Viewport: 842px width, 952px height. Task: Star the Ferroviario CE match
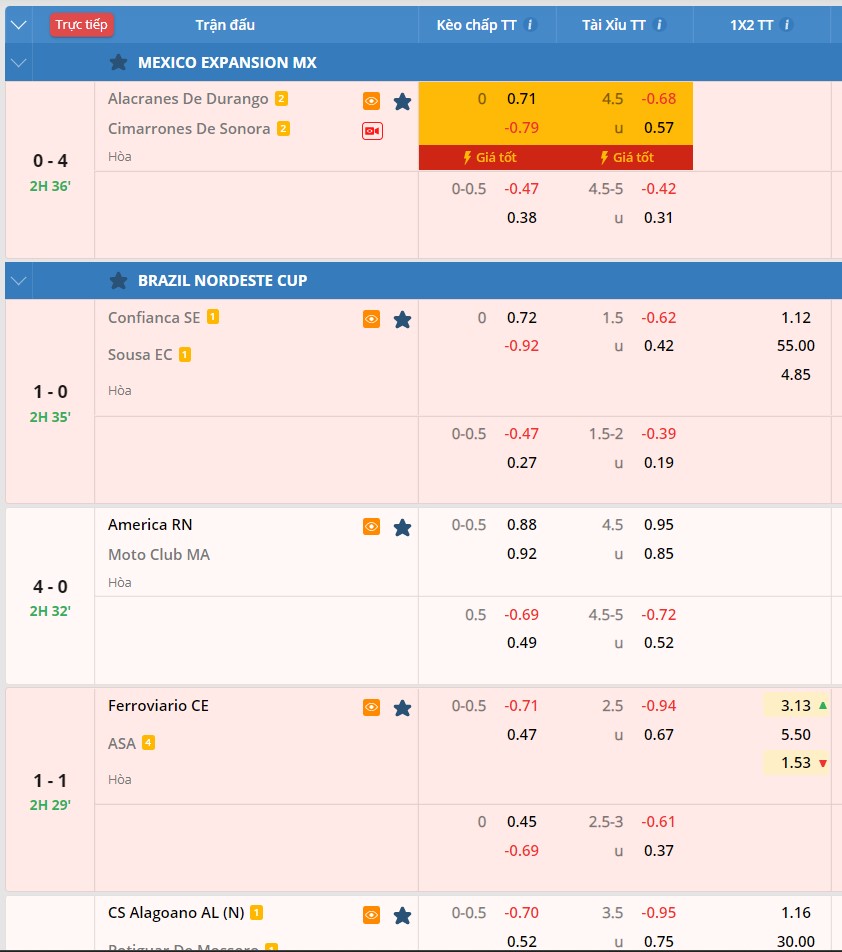(x=402, y=708)
